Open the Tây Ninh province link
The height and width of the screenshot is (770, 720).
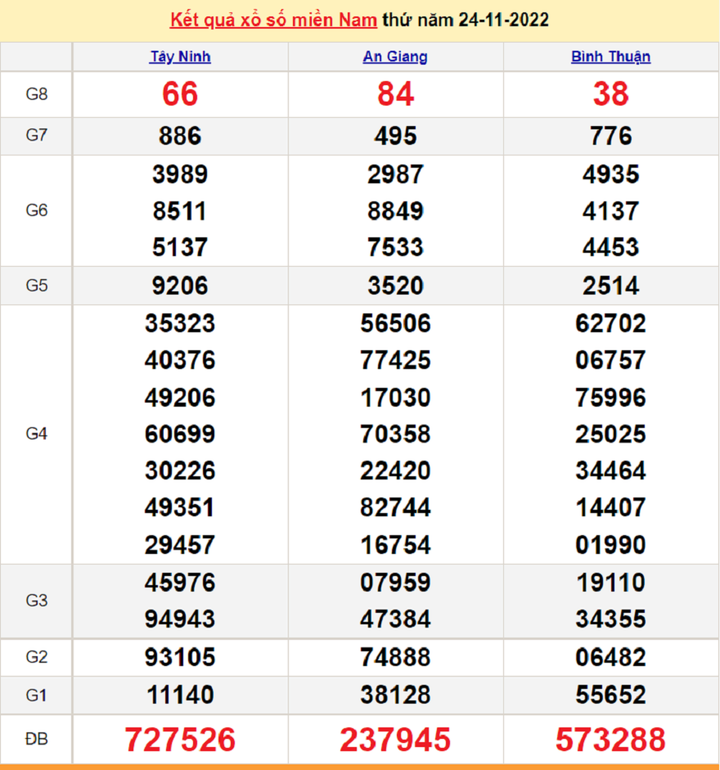tap(180, 57)
